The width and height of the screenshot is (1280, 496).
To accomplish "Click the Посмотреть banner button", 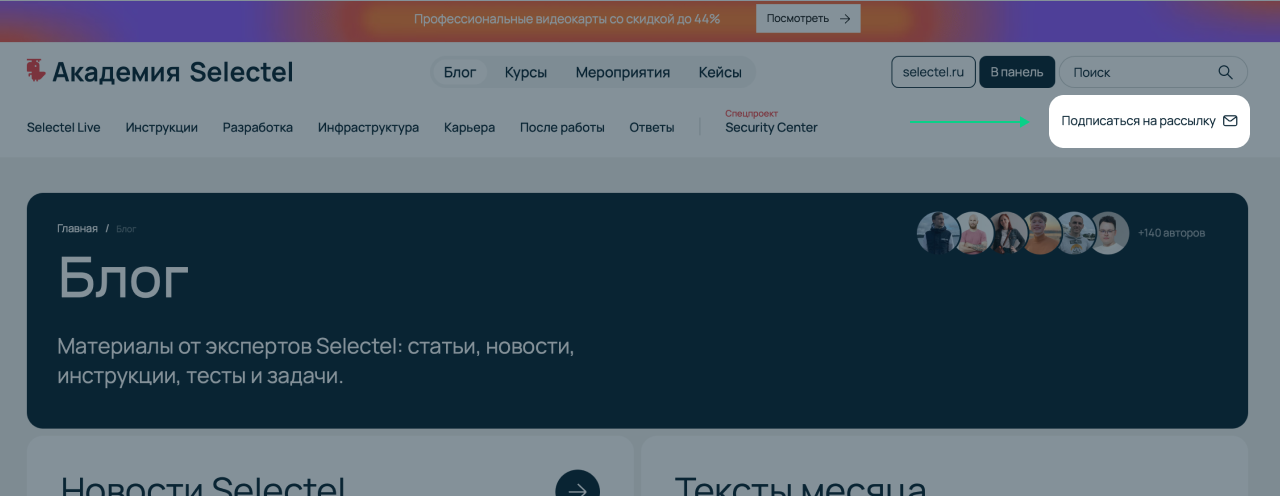I will click(x=808, y=18).
